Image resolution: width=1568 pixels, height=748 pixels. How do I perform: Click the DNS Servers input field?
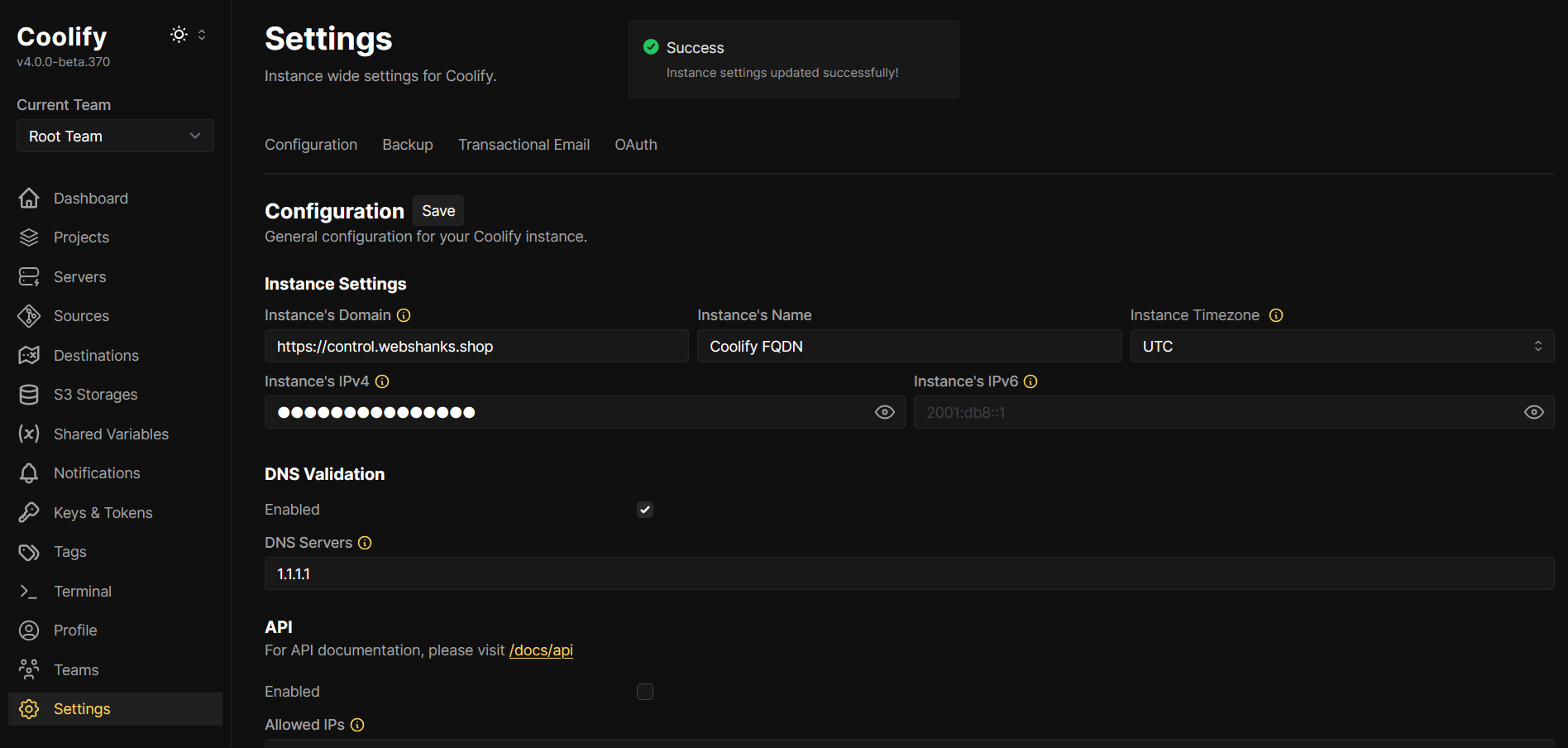910,573
